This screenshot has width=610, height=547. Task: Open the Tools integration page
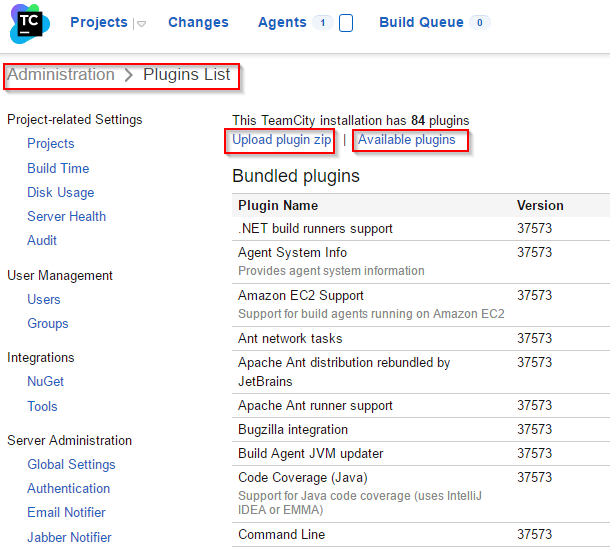click(42, 406)
